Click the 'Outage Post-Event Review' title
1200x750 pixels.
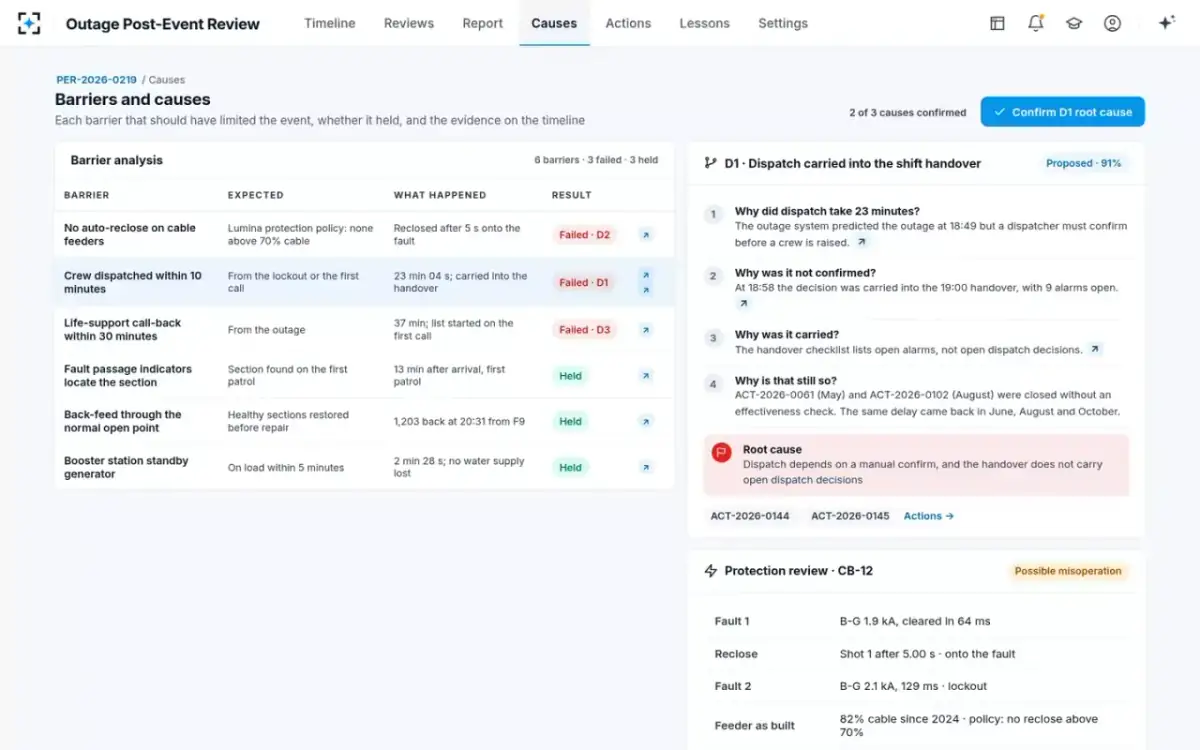[163, 23]
